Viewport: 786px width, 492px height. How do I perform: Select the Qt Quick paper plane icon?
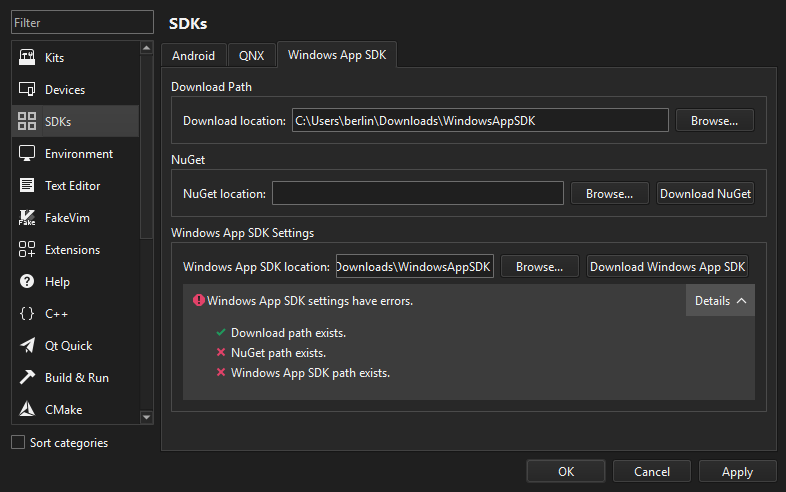click(27, 346)
